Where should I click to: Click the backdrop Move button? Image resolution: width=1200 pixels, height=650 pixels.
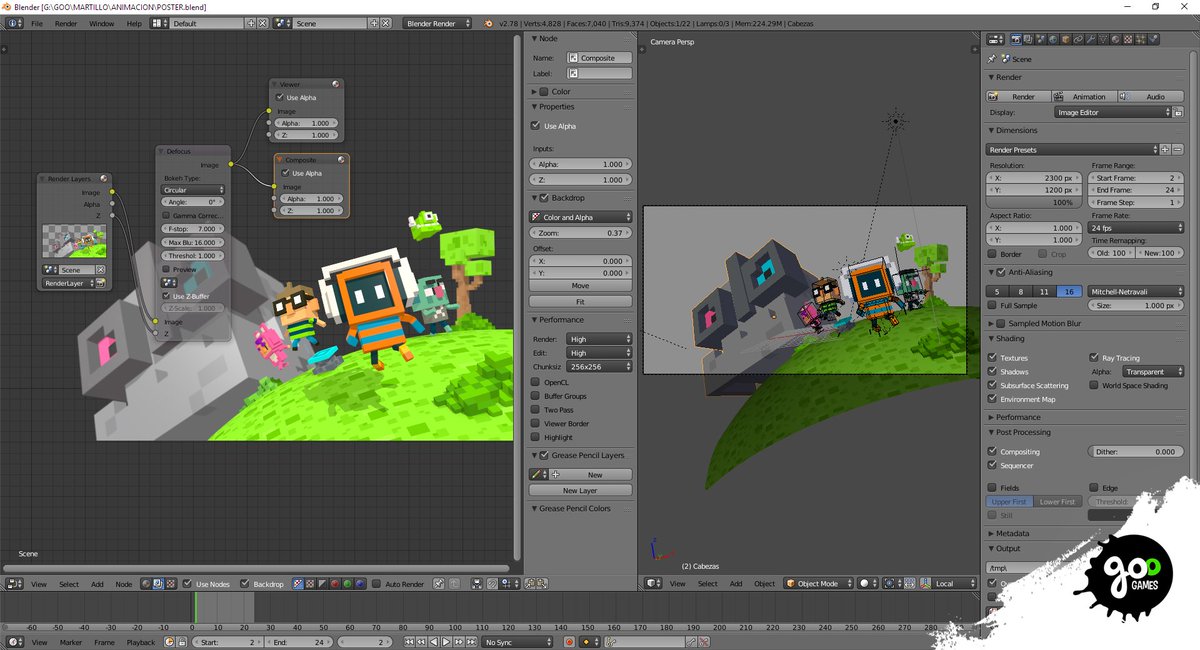click(x=580, y=286)
